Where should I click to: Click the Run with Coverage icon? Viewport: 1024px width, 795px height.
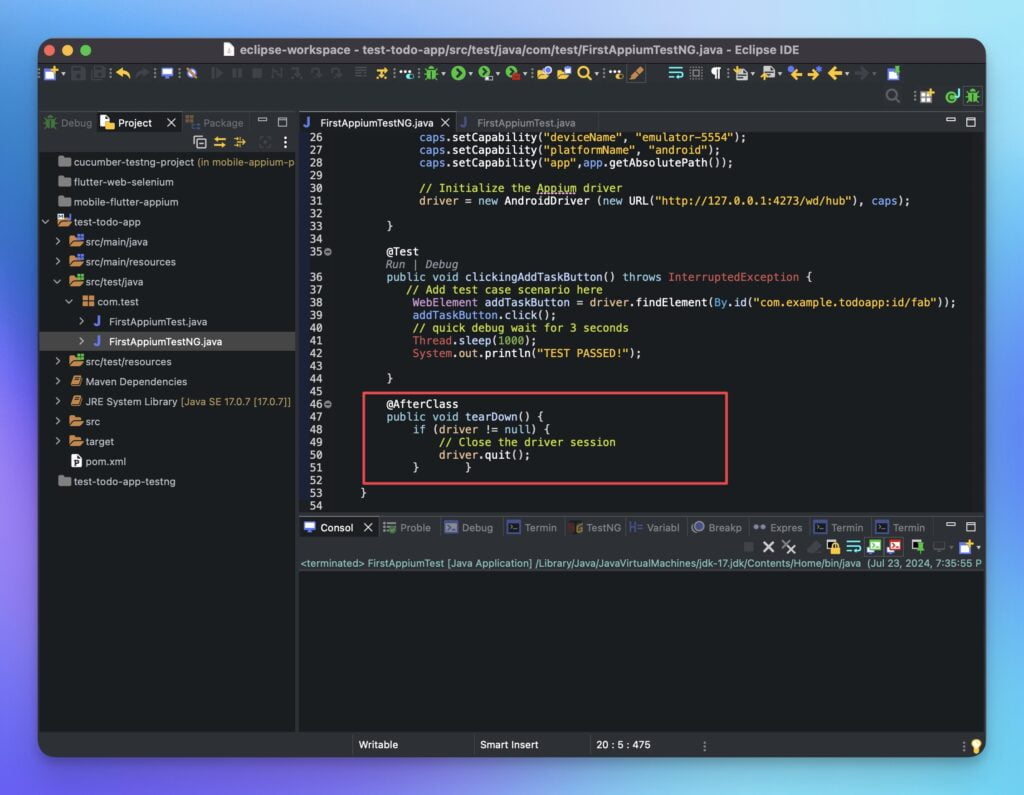coord(485,73)
